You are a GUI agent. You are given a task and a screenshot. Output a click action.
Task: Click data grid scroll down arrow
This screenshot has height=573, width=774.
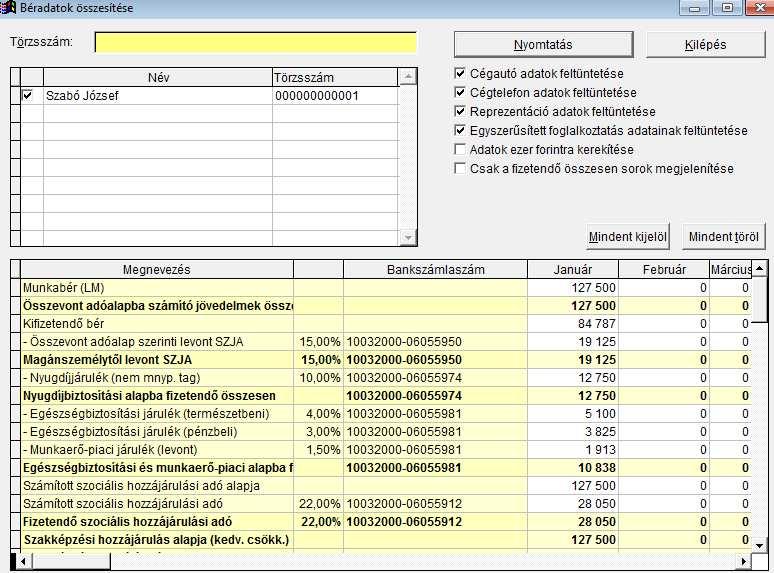[760, 545]
